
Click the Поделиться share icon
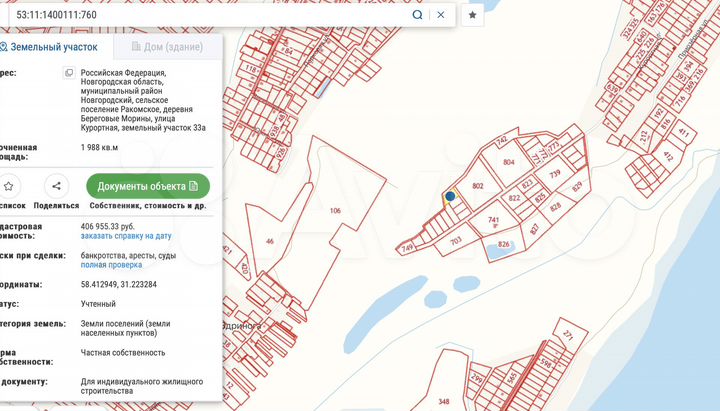point(56,186)
